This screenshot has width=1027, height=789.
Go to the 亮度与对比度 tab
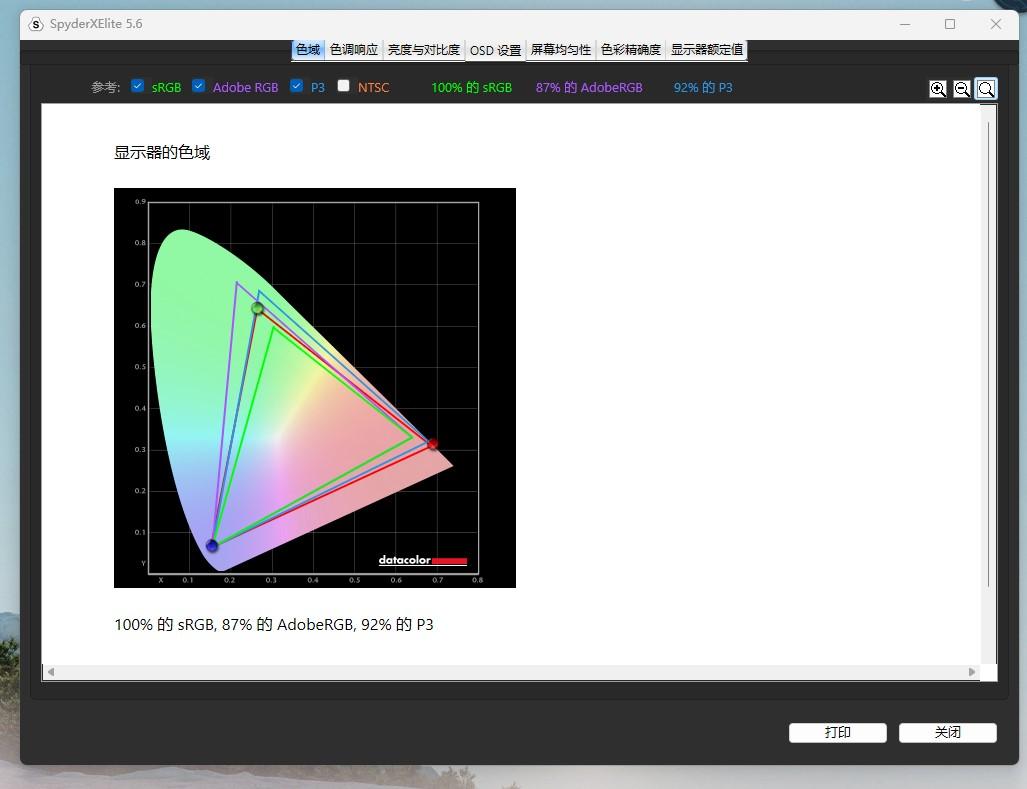tap(424, 50)
